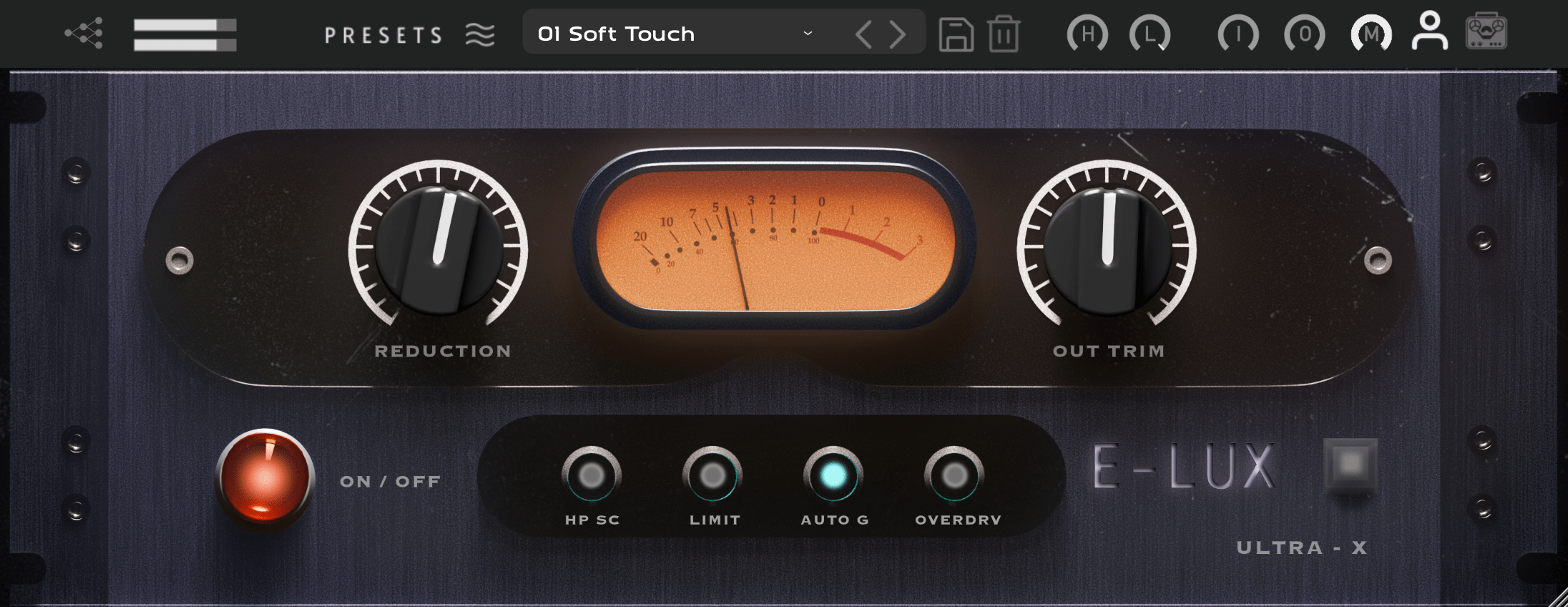Viewport: 1568px width, 607px height.
Task: Click the save preset floppy disk icon
Action: tap(956, 34)
